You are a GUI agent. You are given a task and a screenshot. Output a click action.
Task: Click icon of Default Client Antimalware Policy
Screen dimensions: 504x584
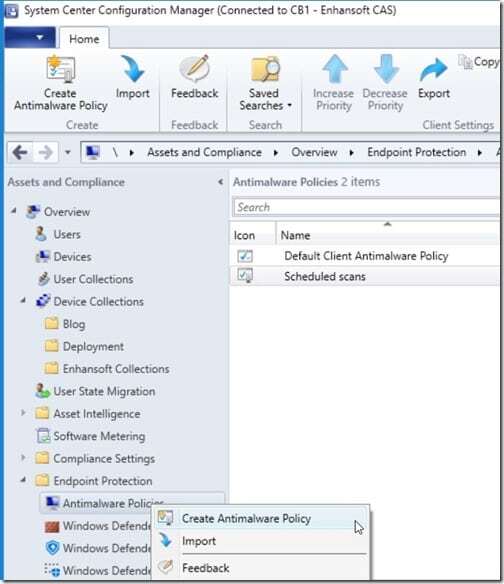[245, 256]
